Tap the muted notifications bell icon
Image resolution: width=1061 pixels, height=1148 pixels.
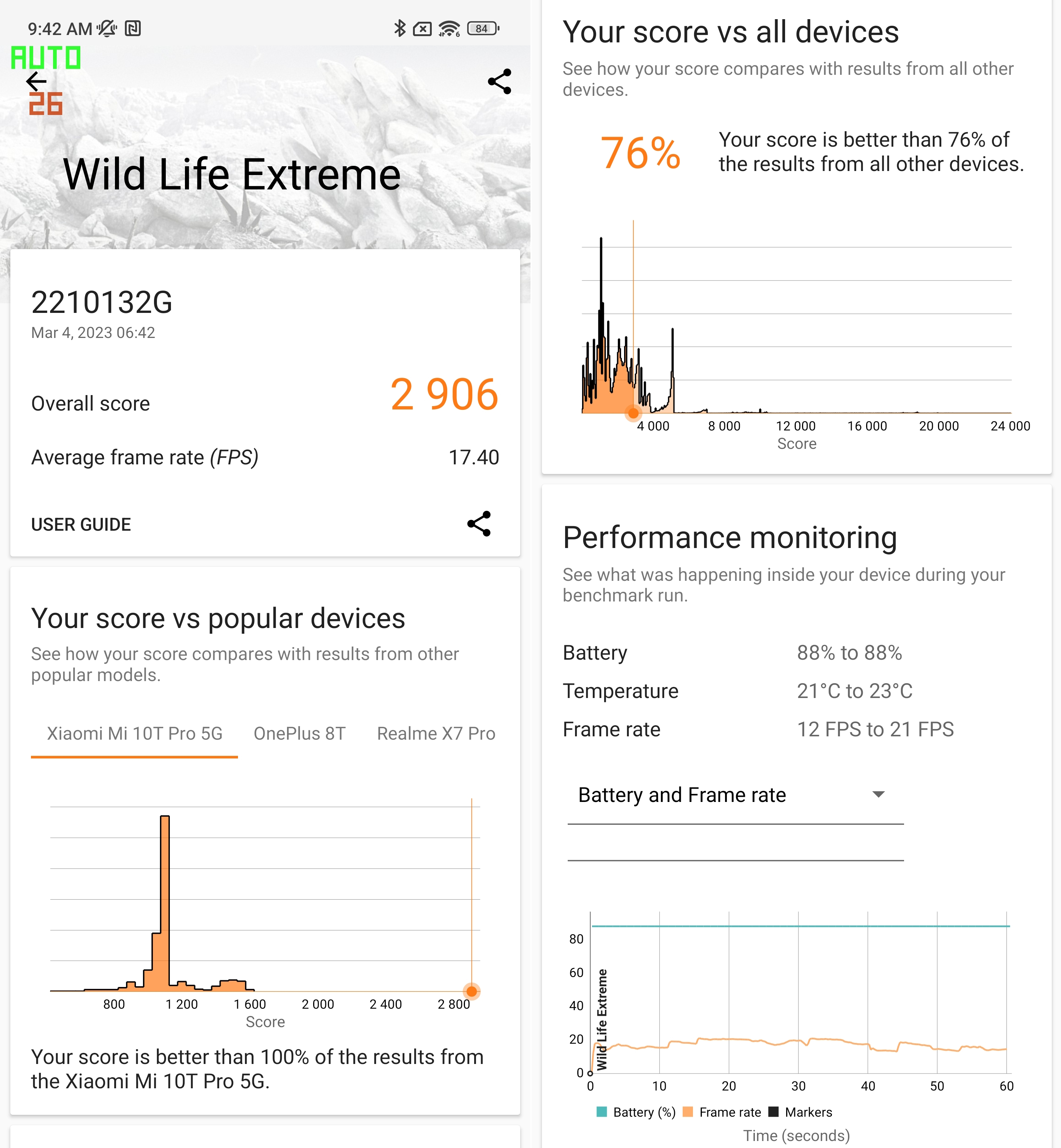pyautogui.click(x=107, y=28)
